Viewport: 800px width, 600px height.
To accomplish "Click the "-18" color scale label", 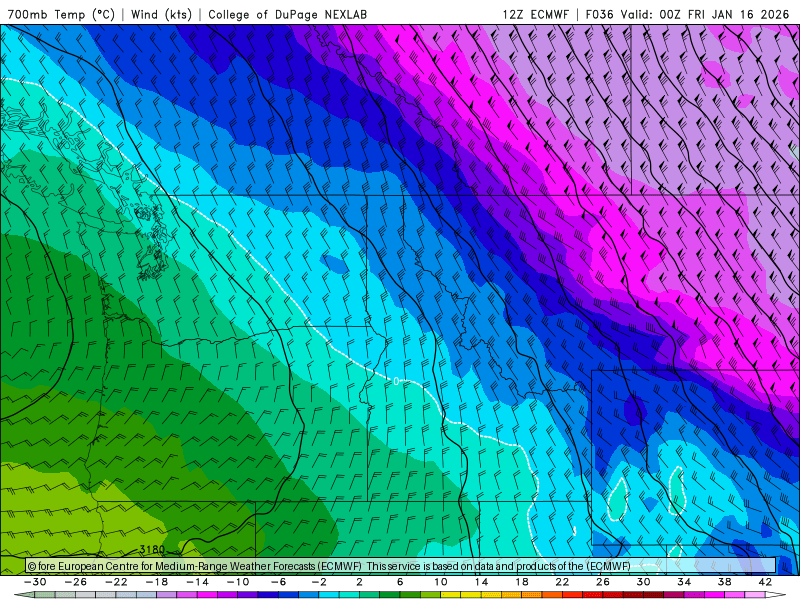I will [x=157, y=582].
